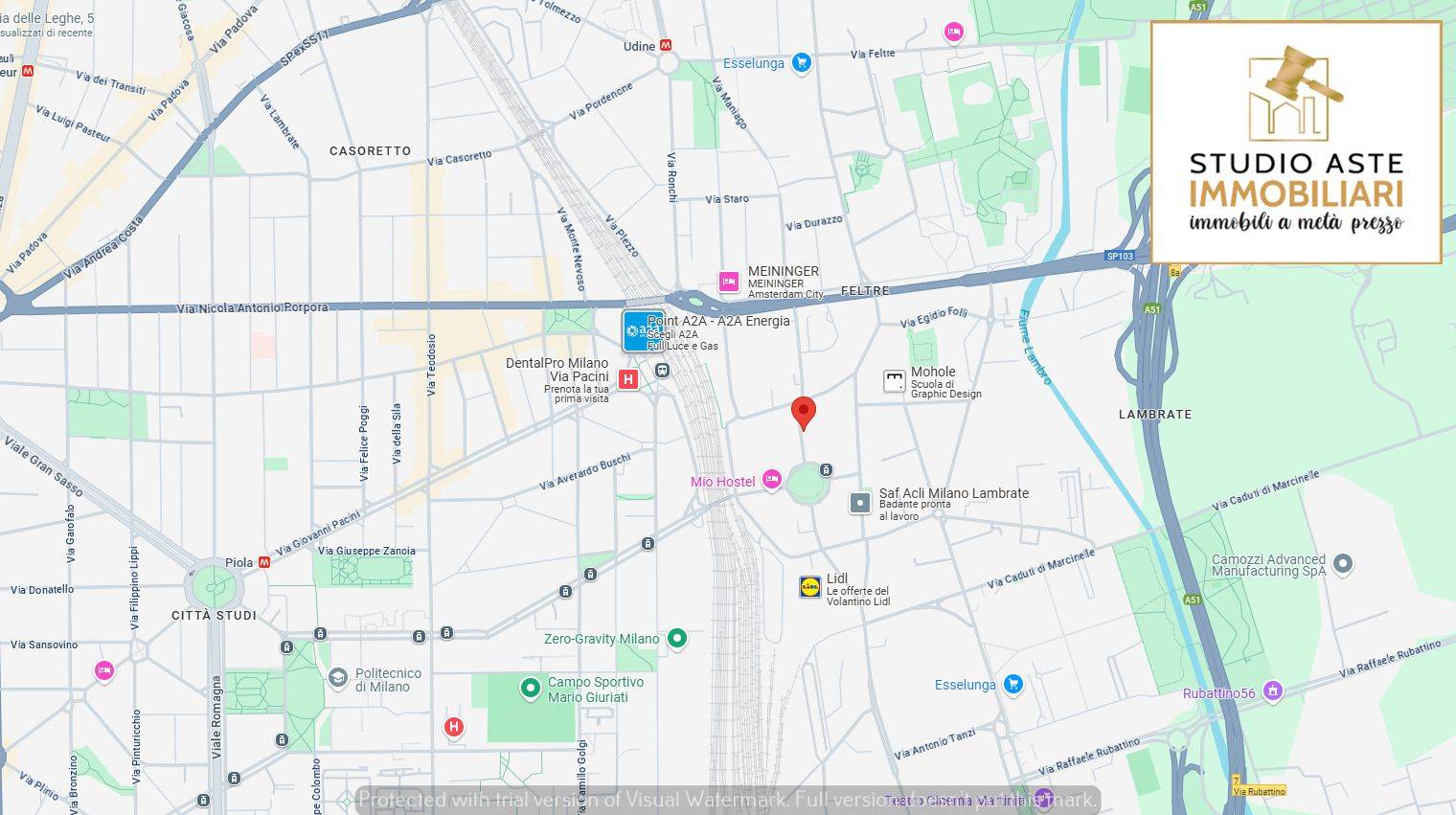This screenshot has width=1456, height=815.
Task: Click the Via Andrea Costa street label
Action: pos(103,247)
